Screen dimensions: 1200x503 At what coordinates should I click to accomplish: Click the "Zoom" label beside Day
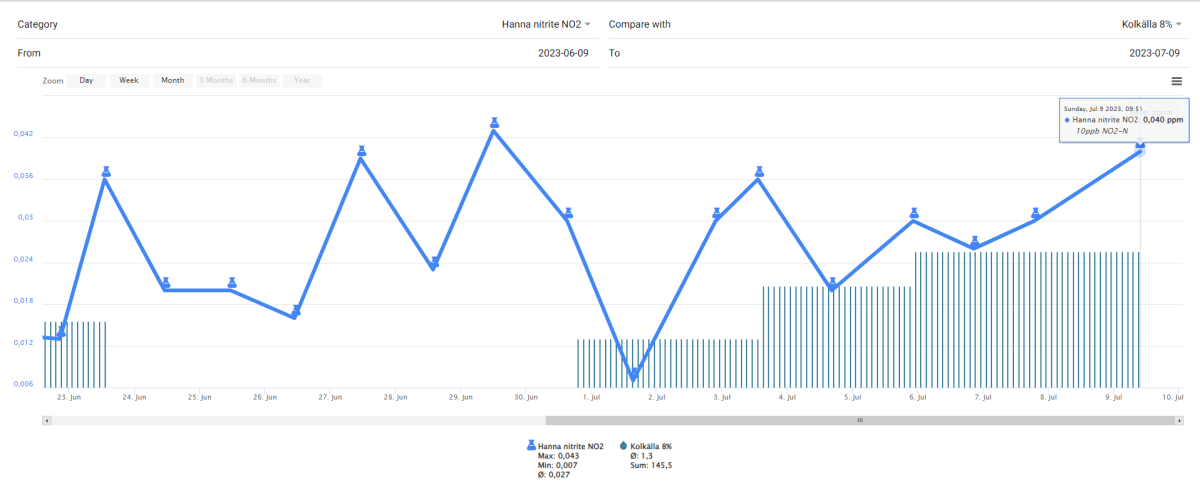click(x=53, y=81)
